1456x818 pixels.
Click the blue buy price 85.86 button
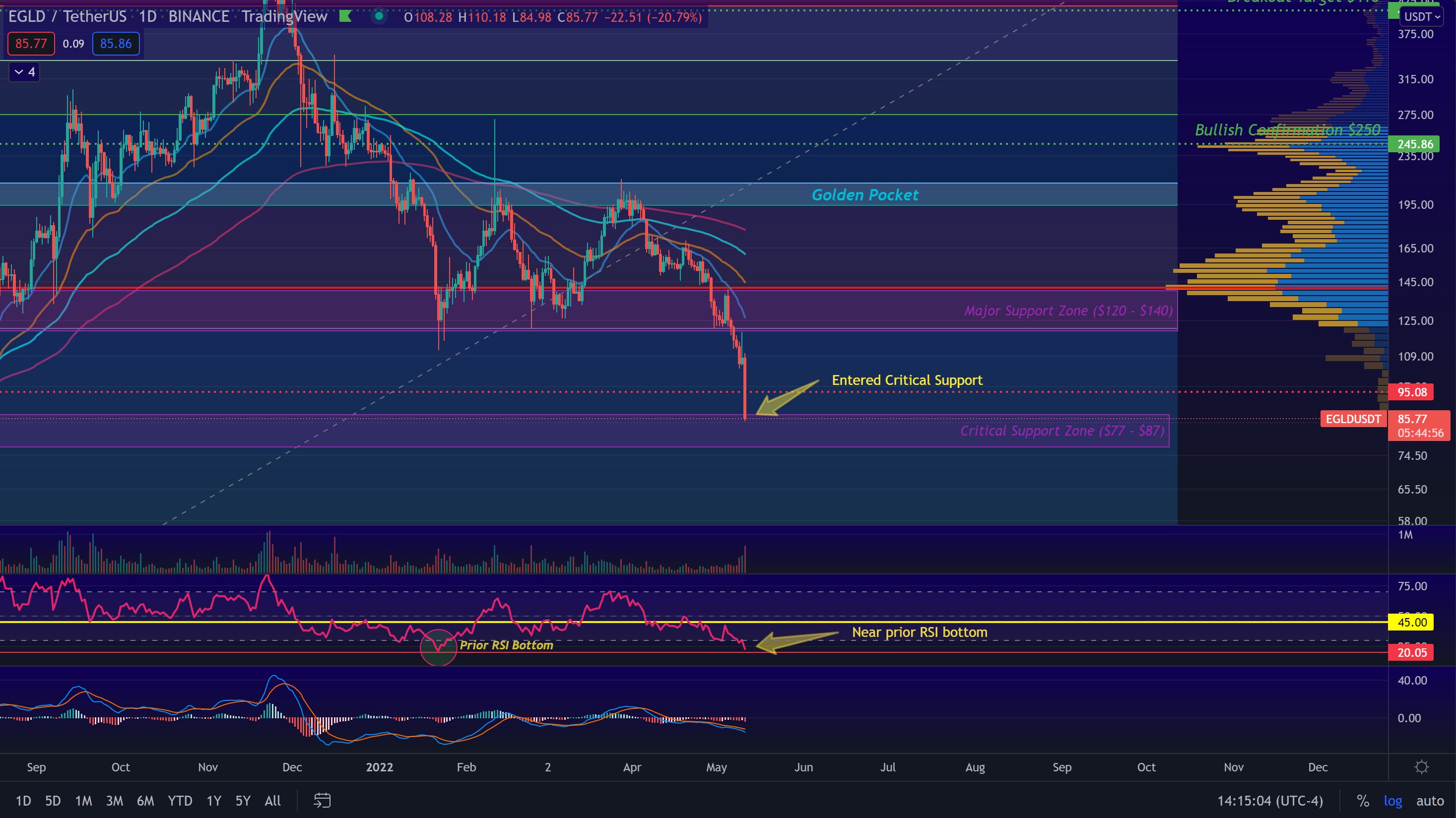tap(116, 44)
